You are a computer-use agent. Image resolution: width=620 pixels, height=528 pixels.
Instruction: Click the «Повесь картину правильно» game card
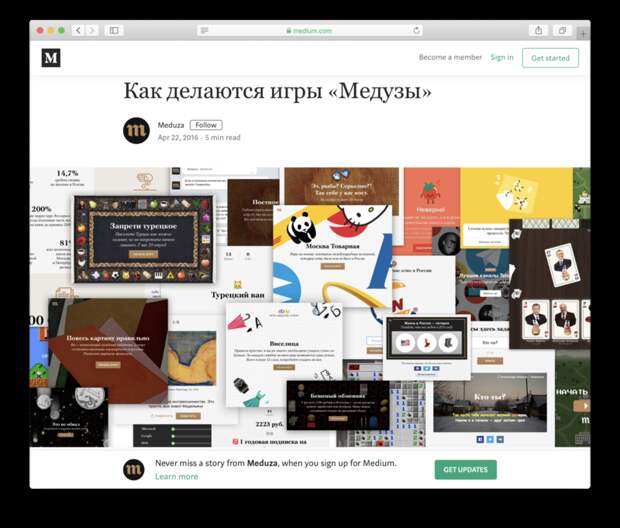click(x=108, y=350)
